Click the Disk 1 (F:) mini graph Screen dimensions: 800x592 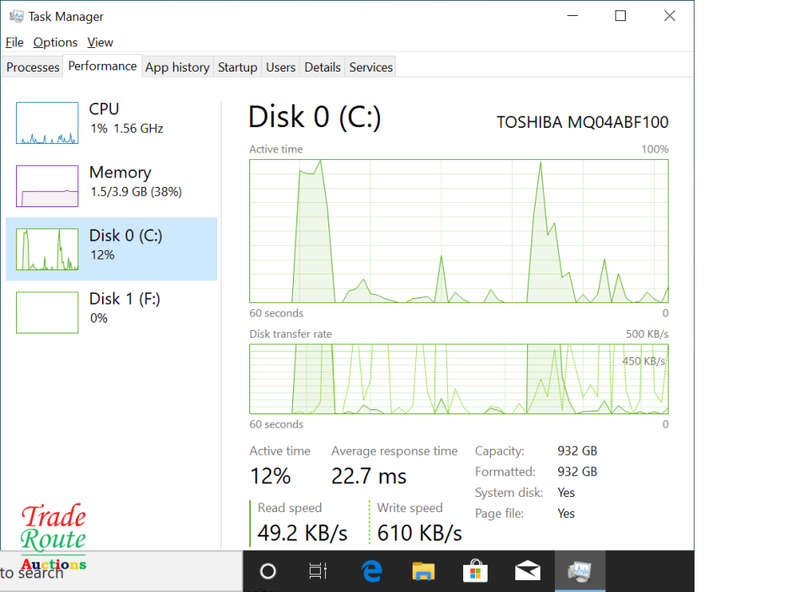click(x=47, y=312)
